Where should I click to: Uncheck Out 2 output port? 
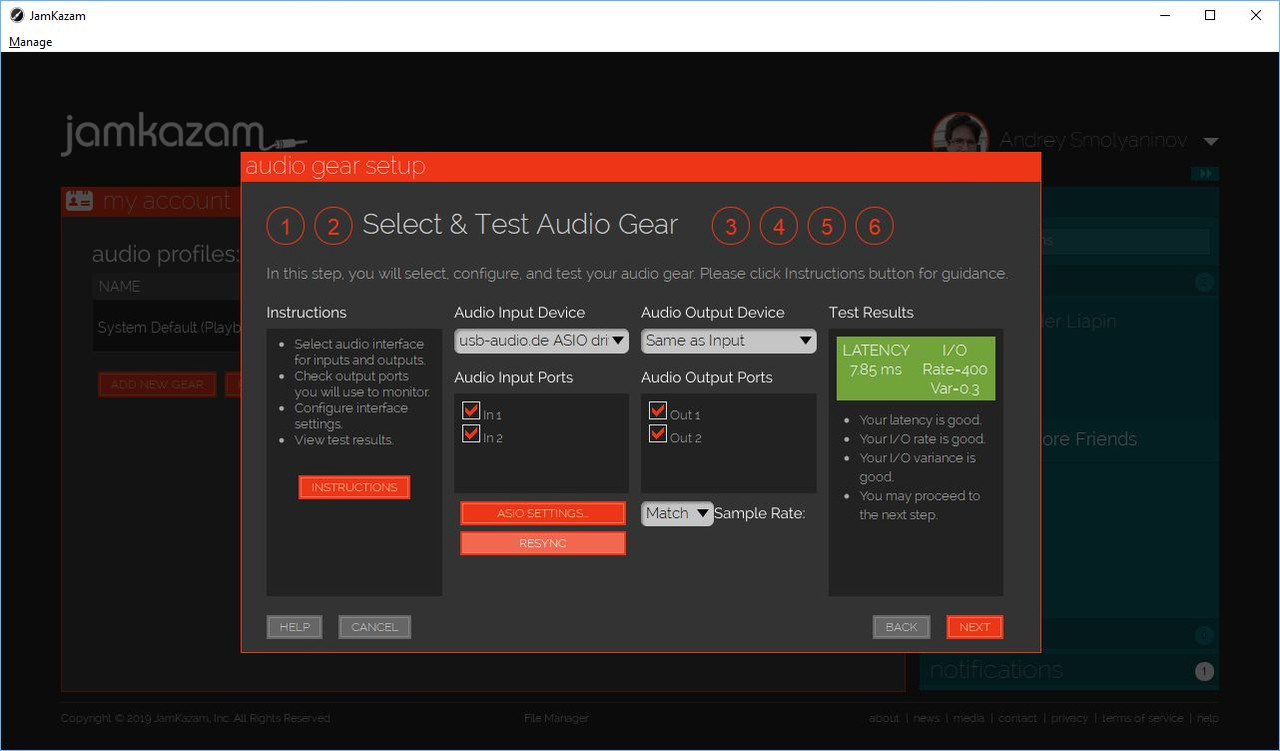(658, 433)
